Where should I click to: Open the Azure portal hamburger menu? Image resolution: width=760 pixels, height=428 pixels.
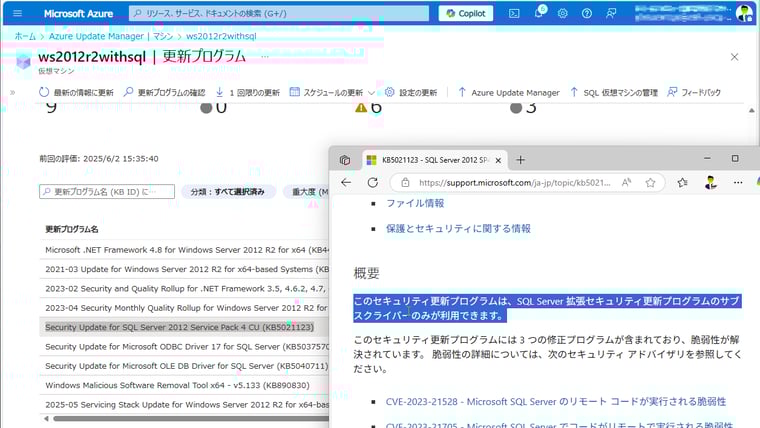pos(17,13)
